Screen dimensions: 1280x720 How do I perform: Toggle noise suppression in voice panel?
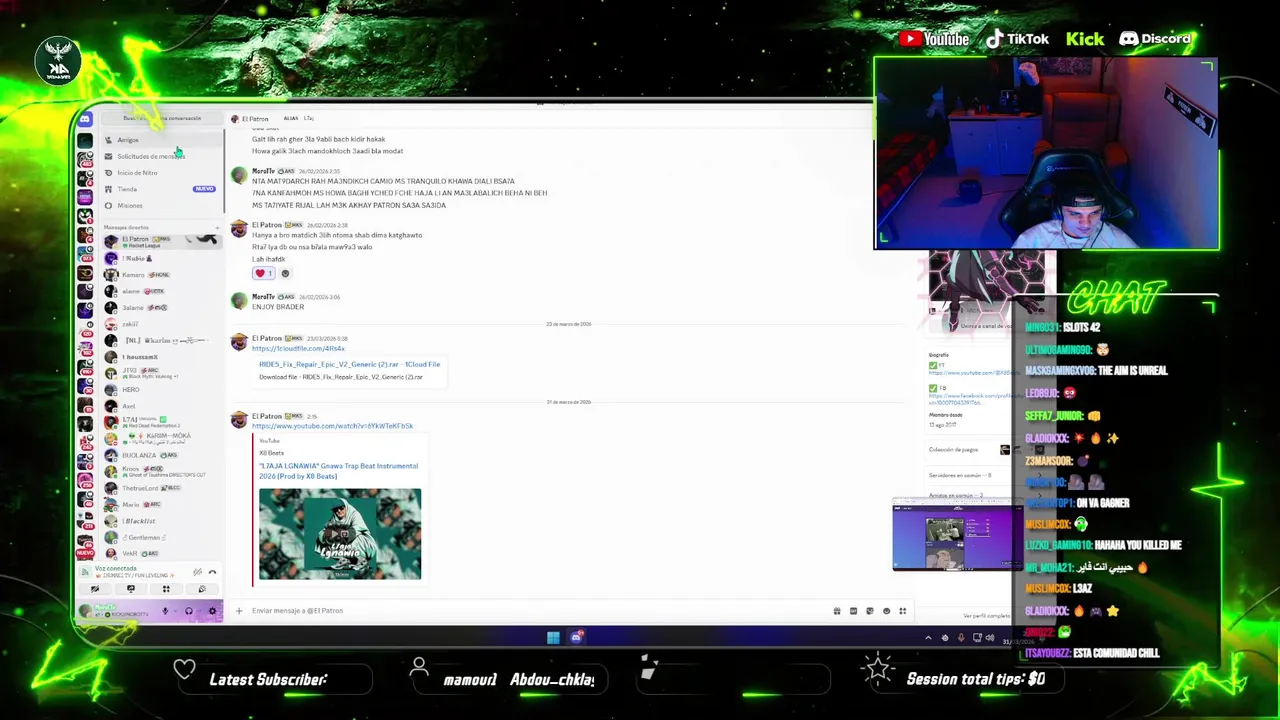(x=197, y=572)
